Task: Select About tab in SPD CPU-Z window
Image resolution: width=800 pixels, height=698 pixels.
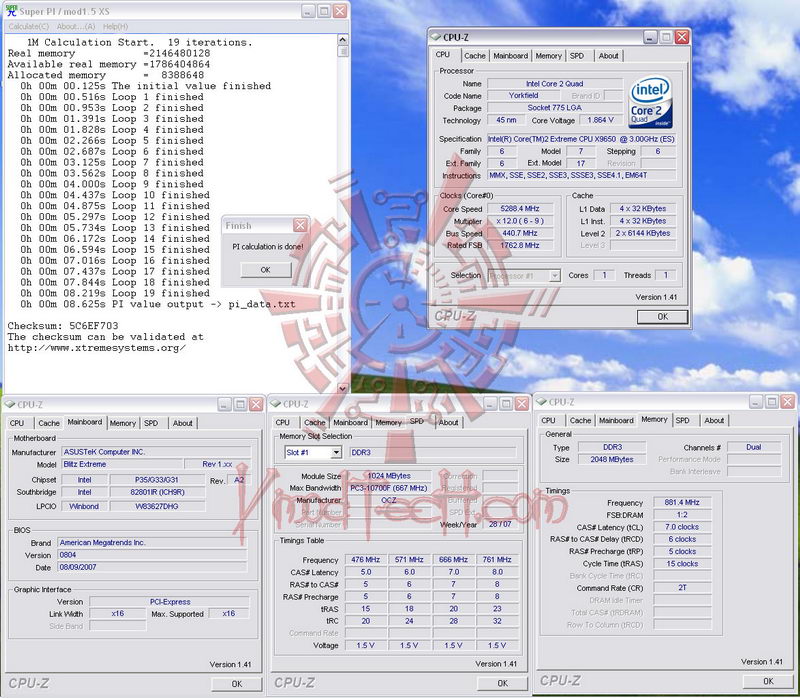Action: coord(448,422)
